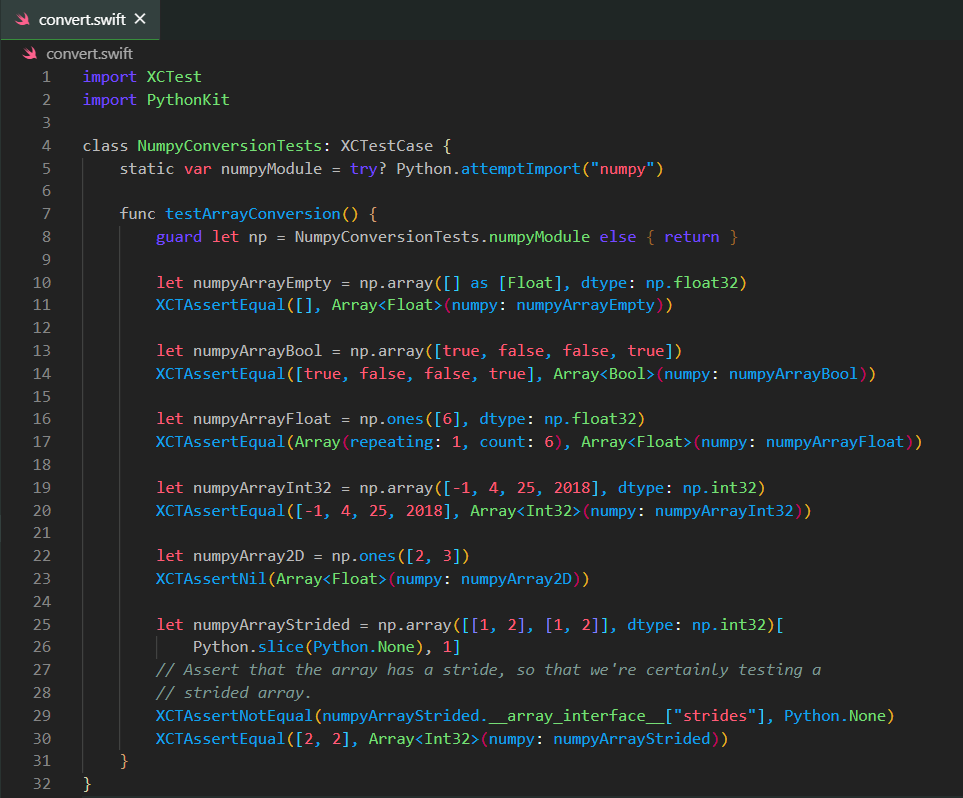The width and height of the screenshot is (963, 798).
Task: Click XCTest in the first import line
Action: (x=174, y=77)
